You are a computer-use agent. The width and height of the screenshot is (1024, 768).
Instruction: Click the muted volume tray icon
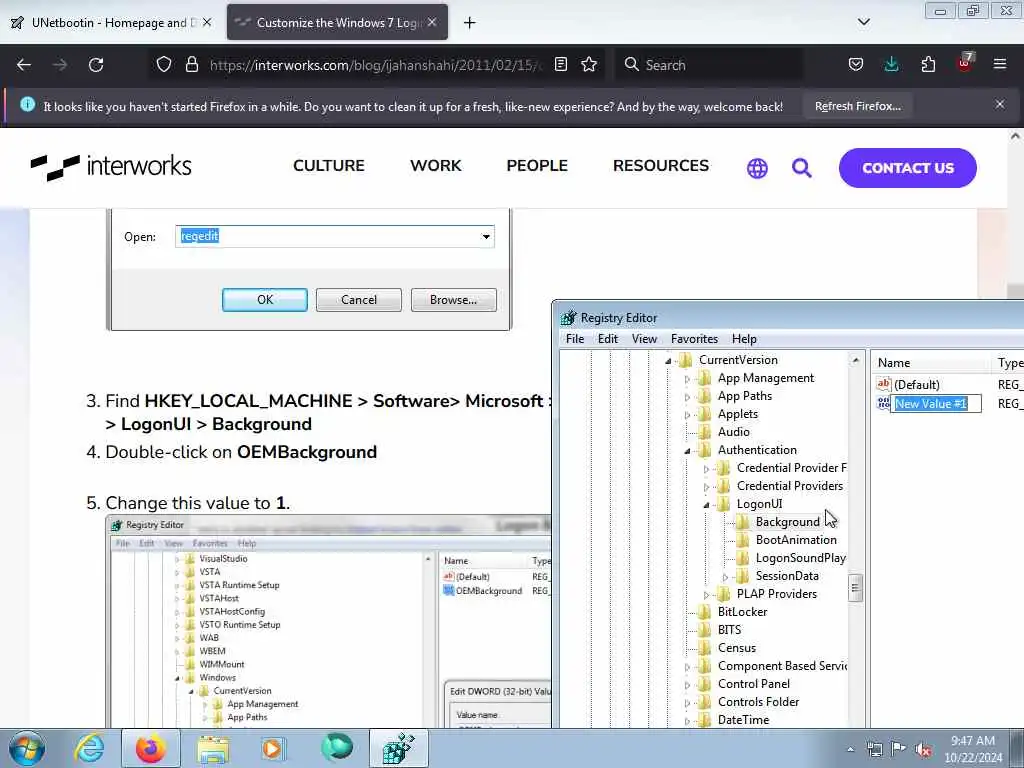coord(923,749)
